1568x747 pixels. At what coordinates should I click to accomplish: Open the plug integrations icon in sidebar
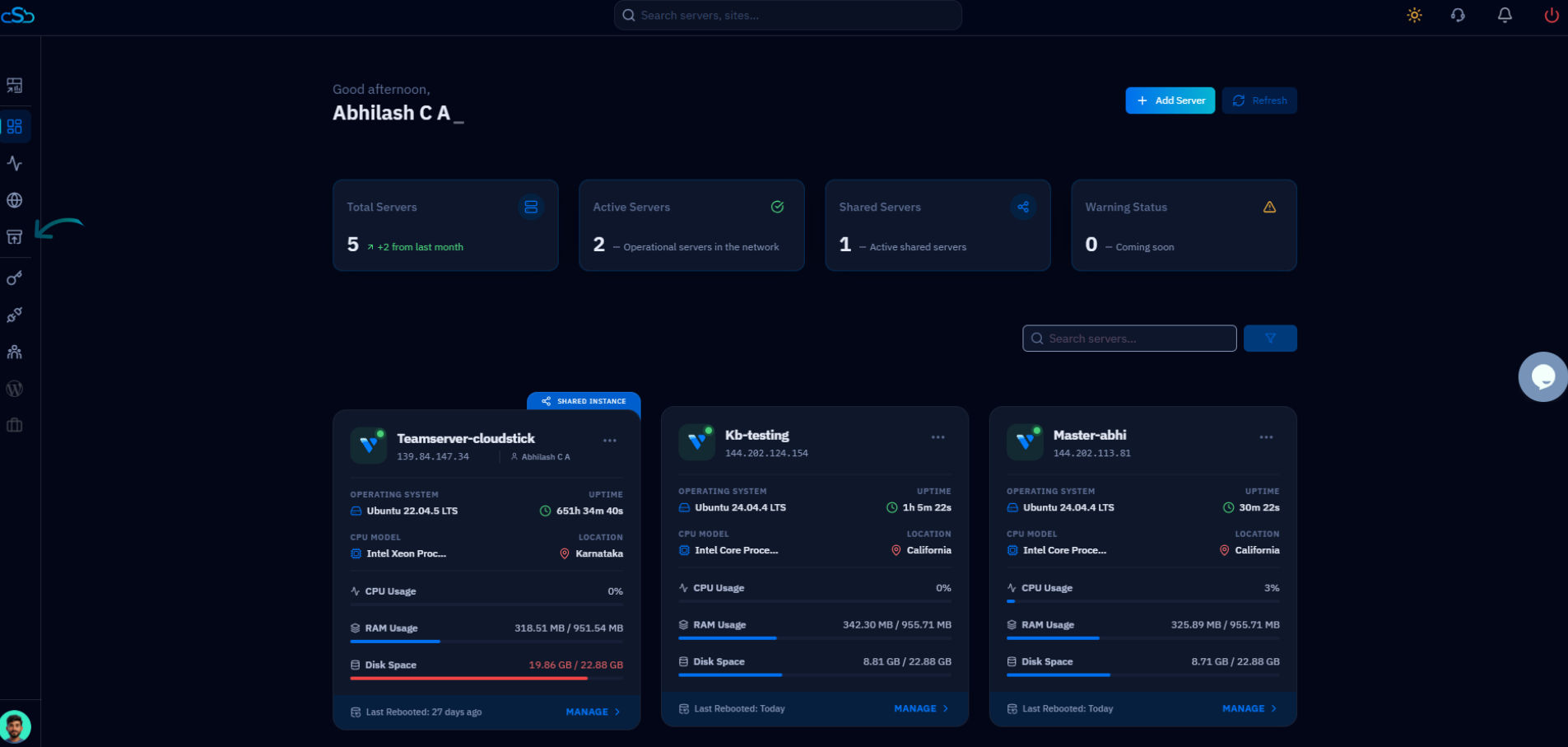click(15, 315)
